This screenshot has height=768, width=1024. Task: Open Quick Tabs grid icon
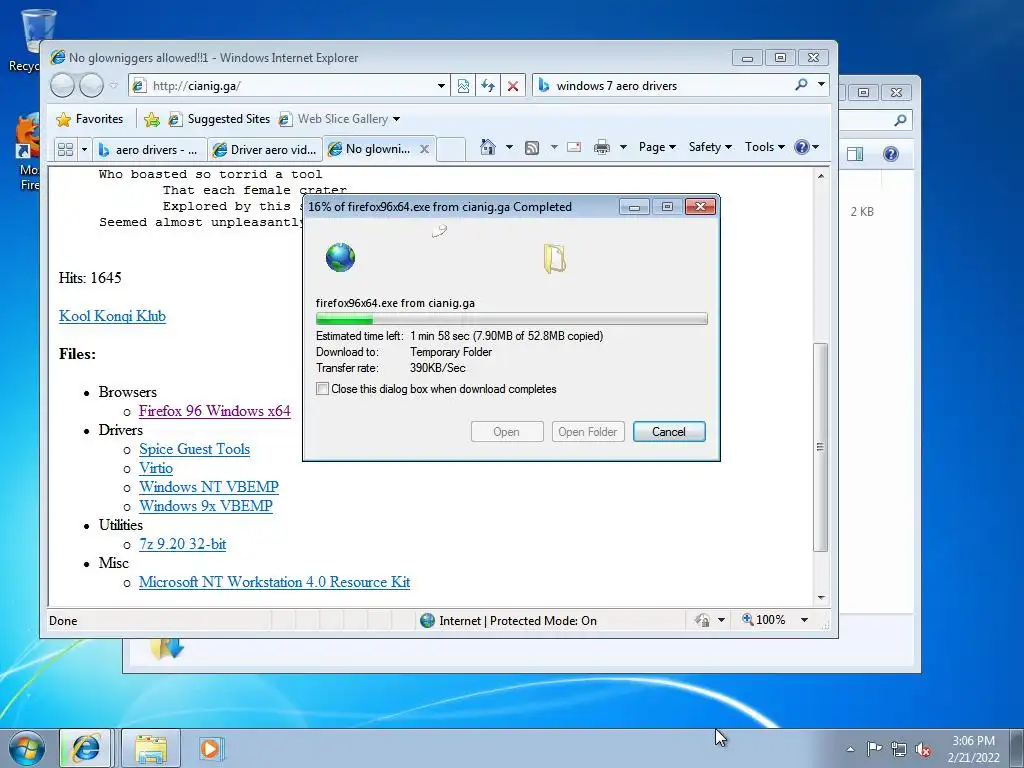click(x=65, y=150)
